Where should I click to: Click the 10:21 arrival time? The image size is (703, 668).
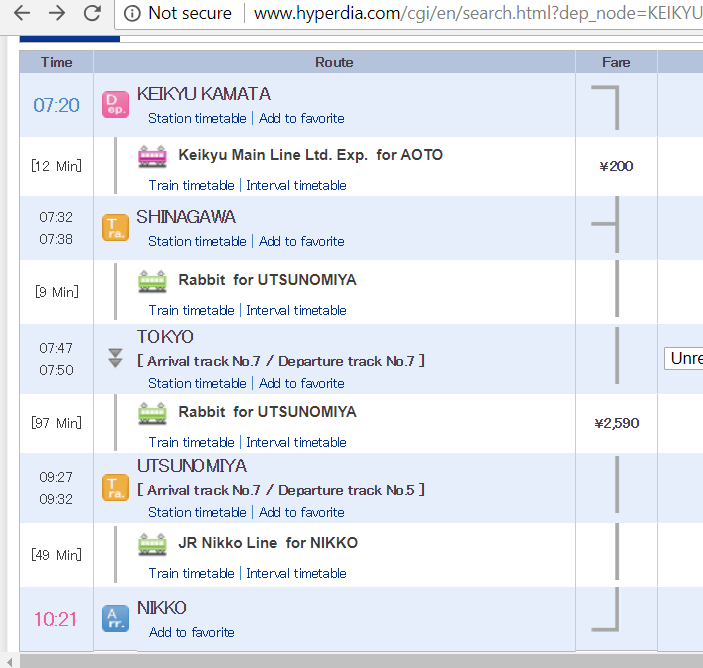(56, 619)
